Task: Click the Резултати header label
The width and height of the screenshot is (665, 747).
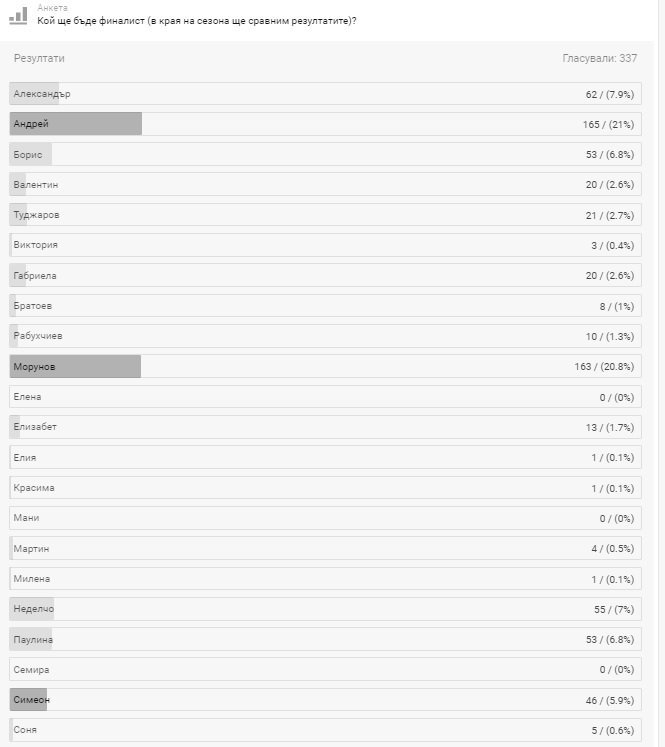Action: (39, 59)
